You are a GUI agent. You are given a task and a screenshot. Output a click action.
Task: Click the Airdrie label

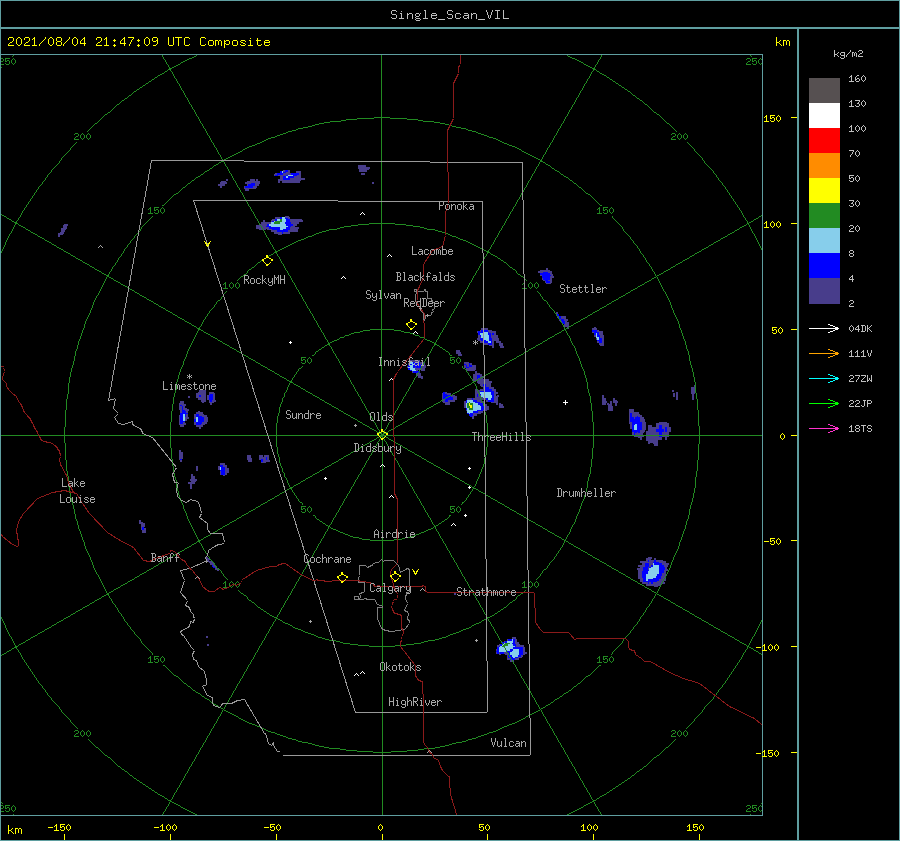(x=394, y=534)
